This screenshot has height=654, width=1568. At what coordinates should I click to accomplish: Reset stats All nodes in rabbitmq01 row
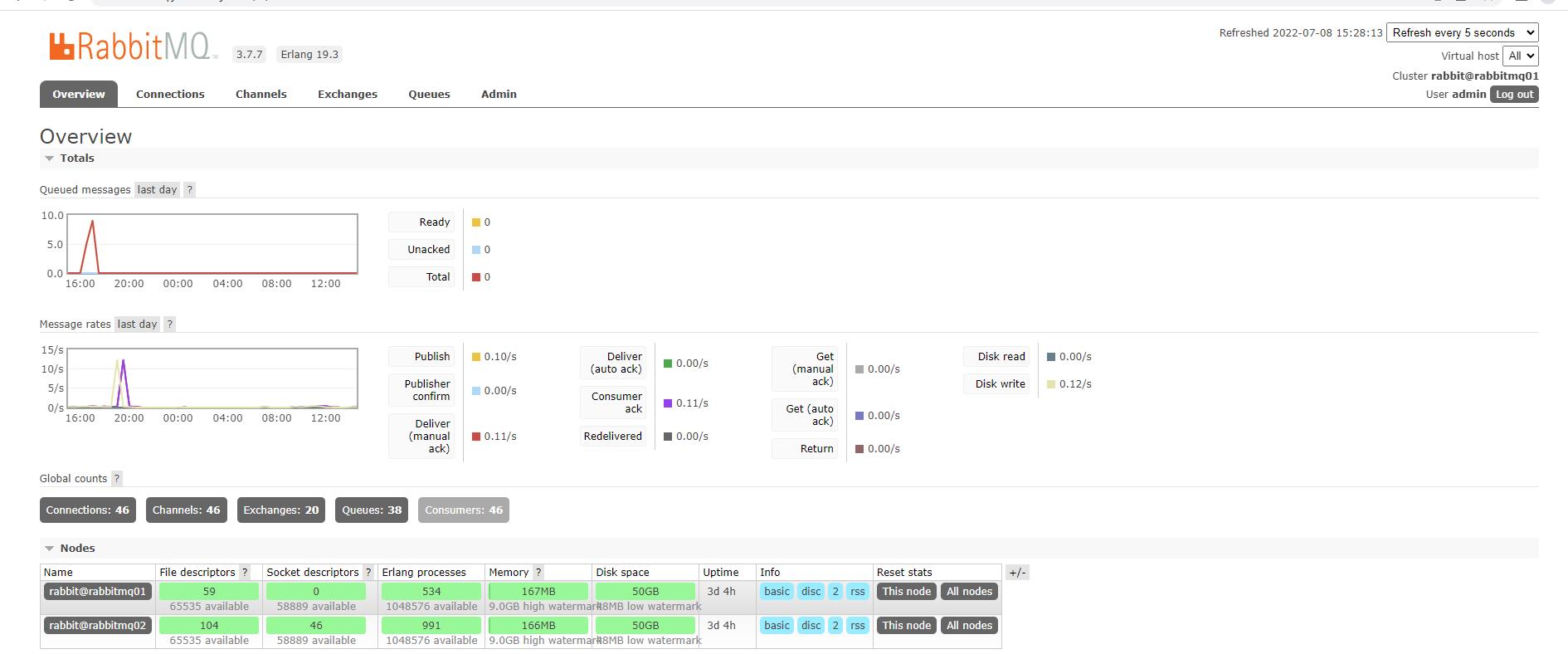click(970, 591)
